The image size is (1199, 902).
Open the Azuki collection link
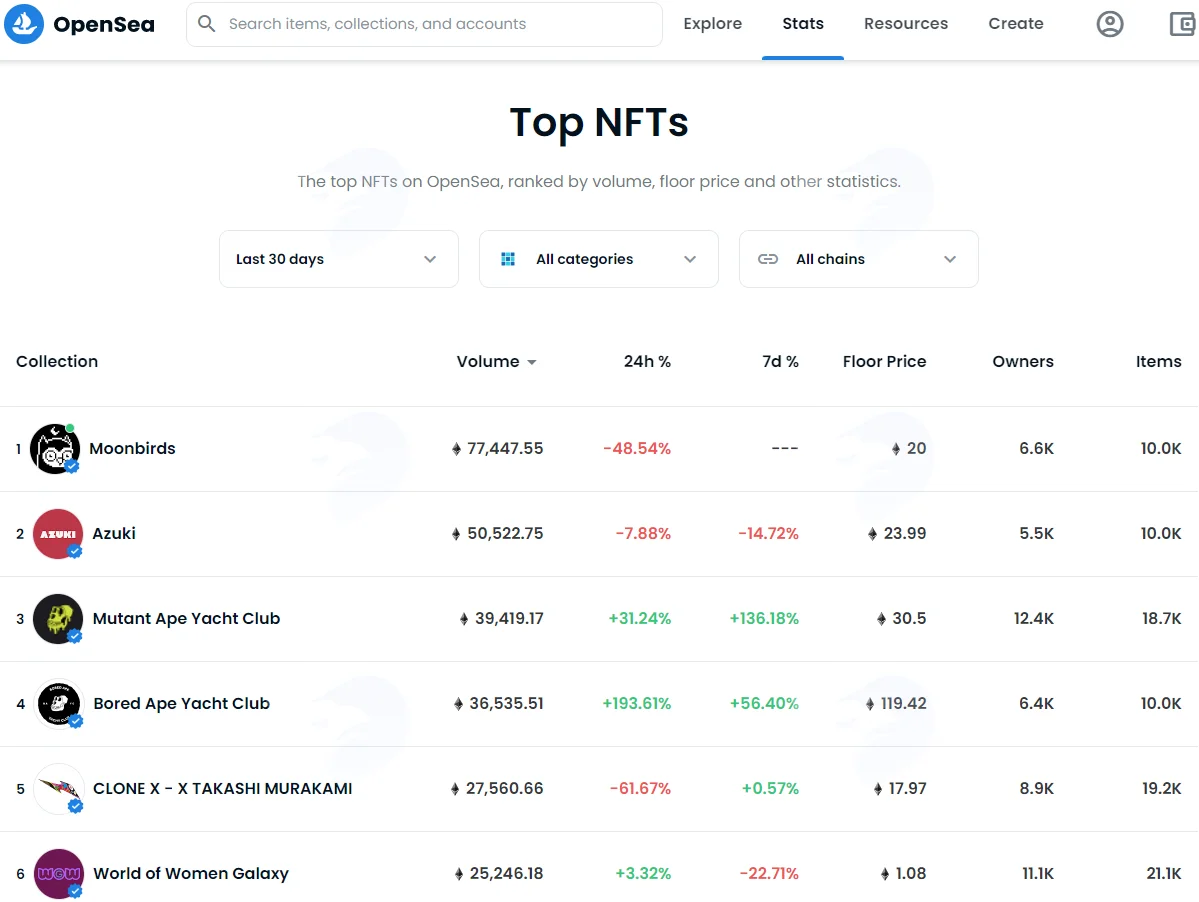pyautogui.click(x=114, y=534)
